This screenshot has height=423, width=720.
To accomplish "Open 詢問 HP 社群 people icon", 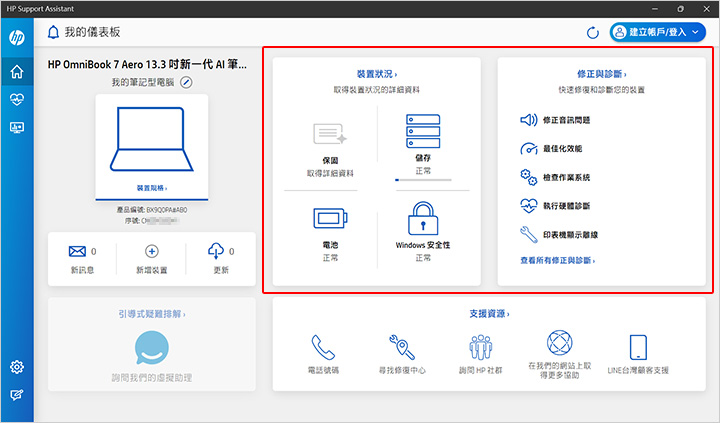I will 480,347.
